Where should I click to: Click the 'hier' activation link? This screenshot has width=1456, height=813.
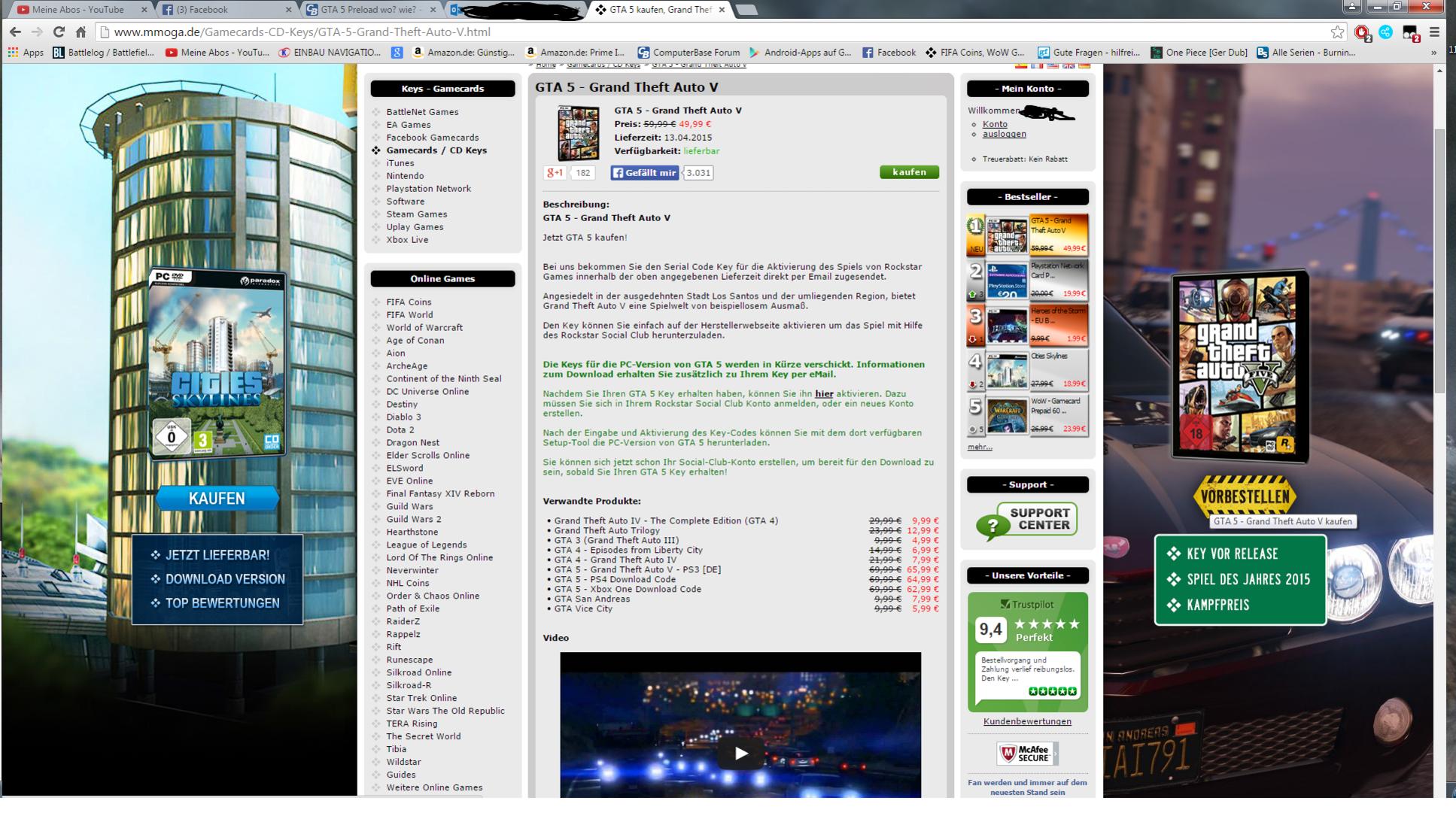(824, 394)
